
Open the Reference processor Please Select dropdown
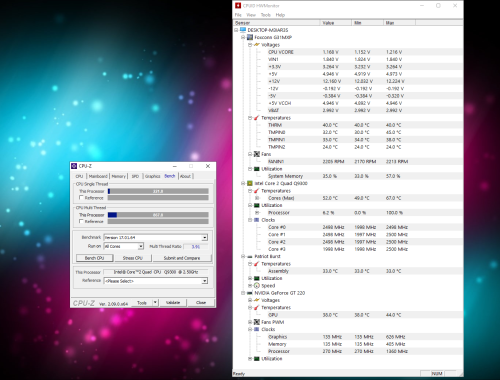[x=205, y=281]
